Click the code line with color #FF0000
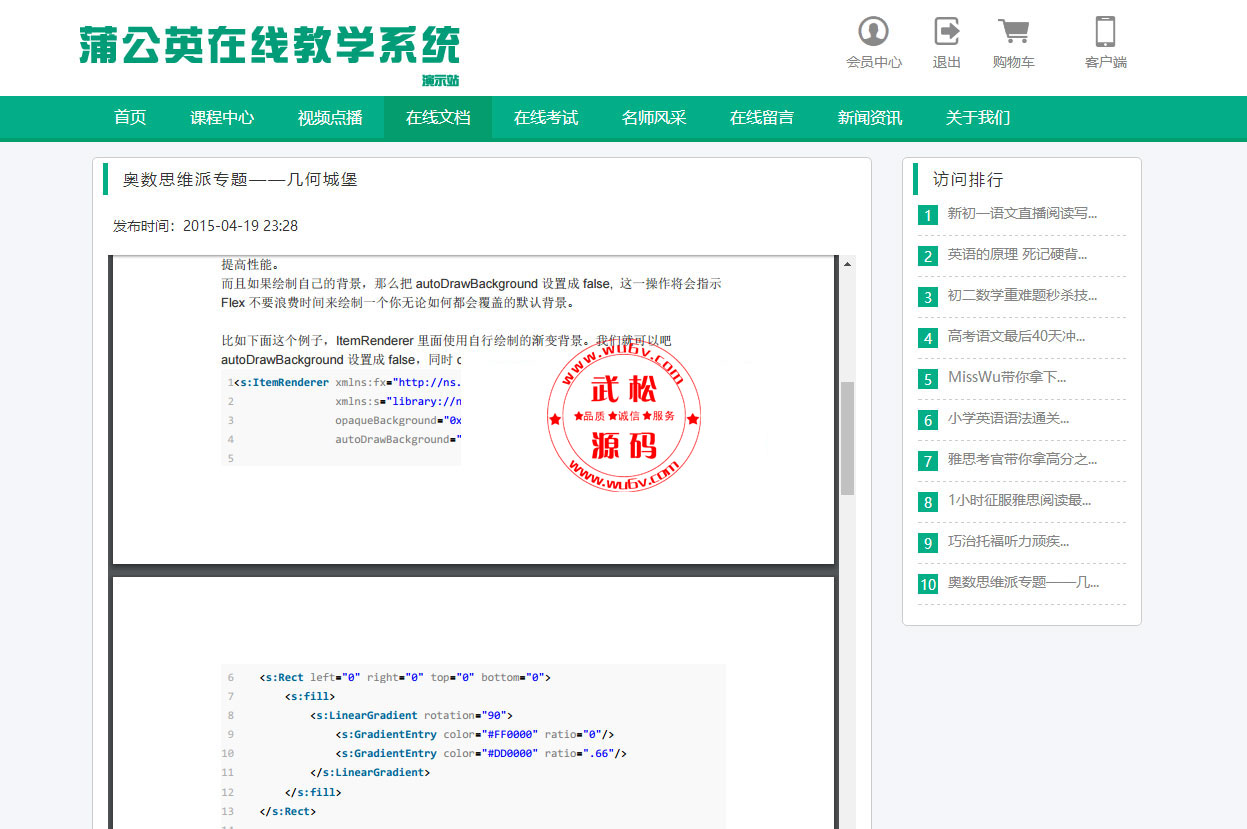Image resolution: width=1247 pixels, height=829 pixels. (475, 734)
